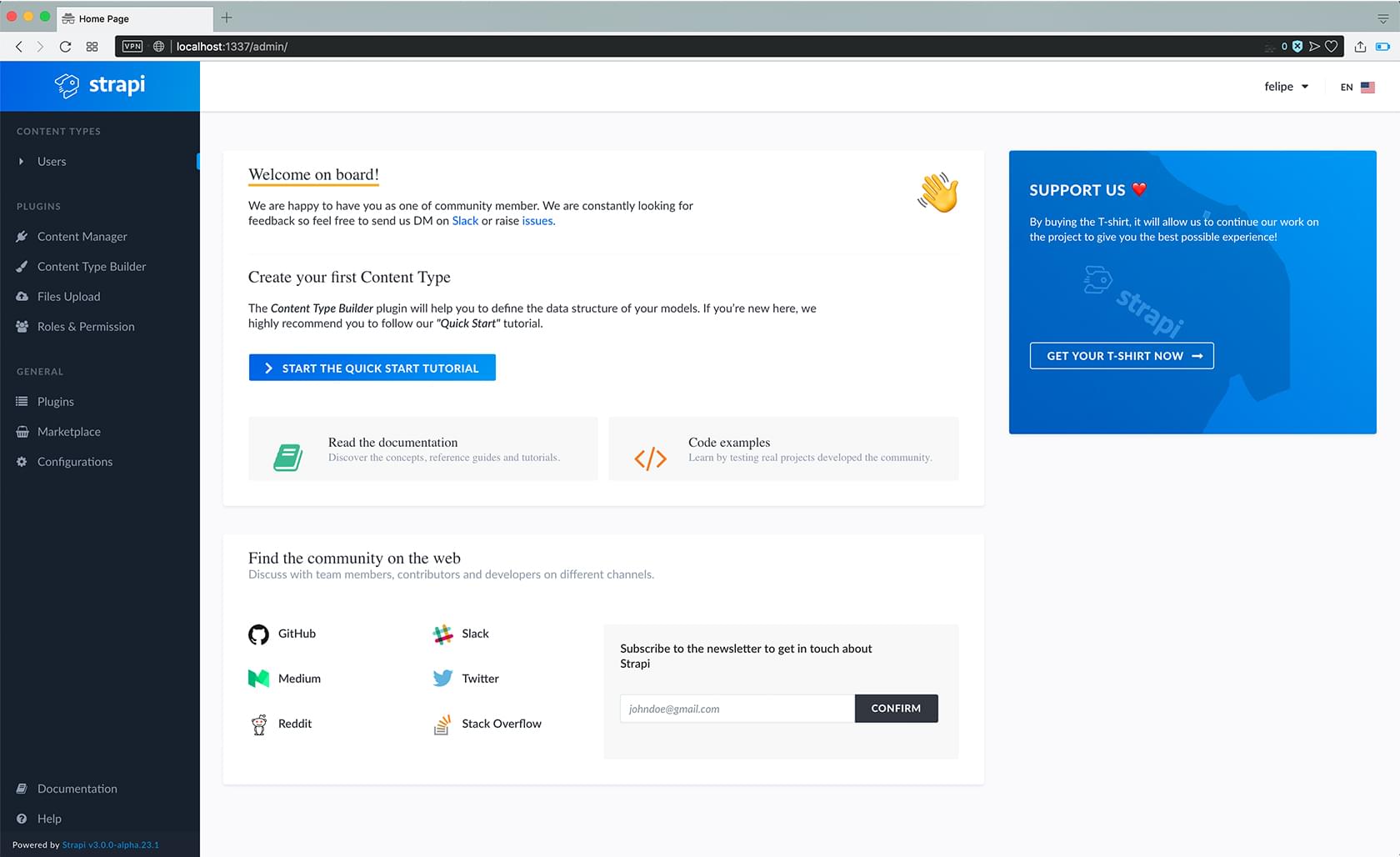Open the felipe user dropdown

[x=1286, y=87]
